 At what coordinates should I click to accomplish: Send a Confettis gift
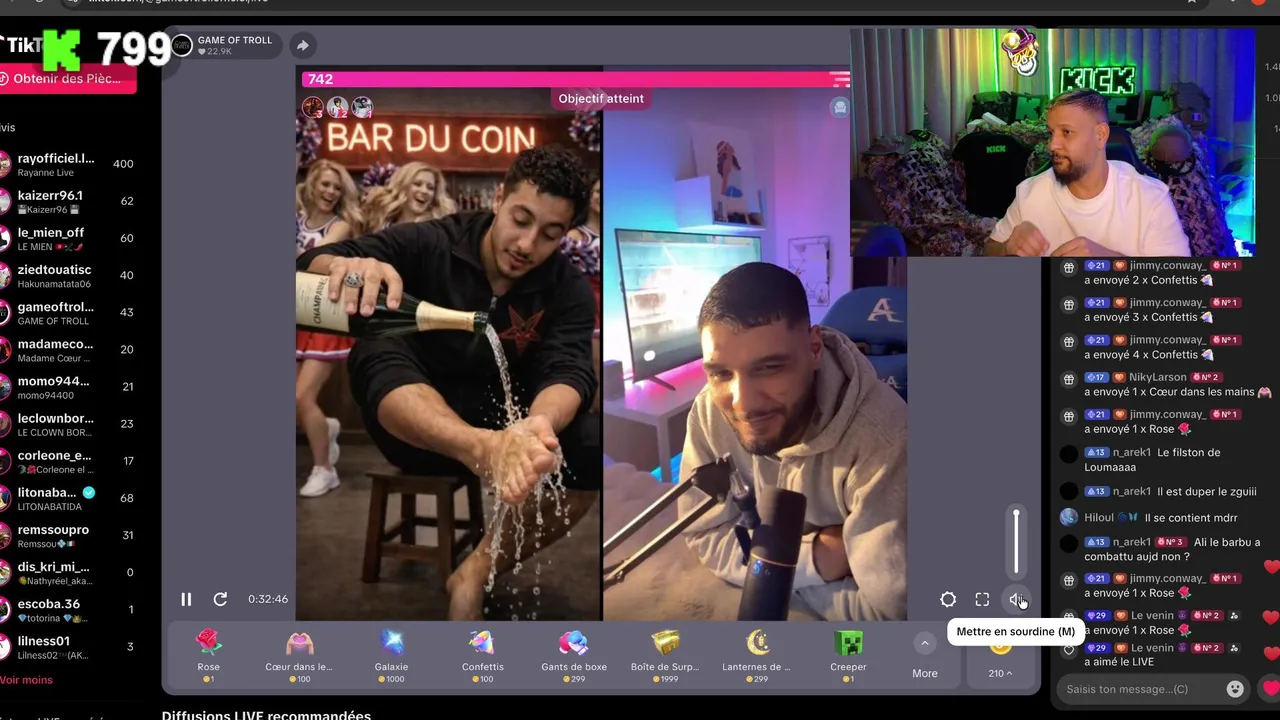tap(482, 655)
